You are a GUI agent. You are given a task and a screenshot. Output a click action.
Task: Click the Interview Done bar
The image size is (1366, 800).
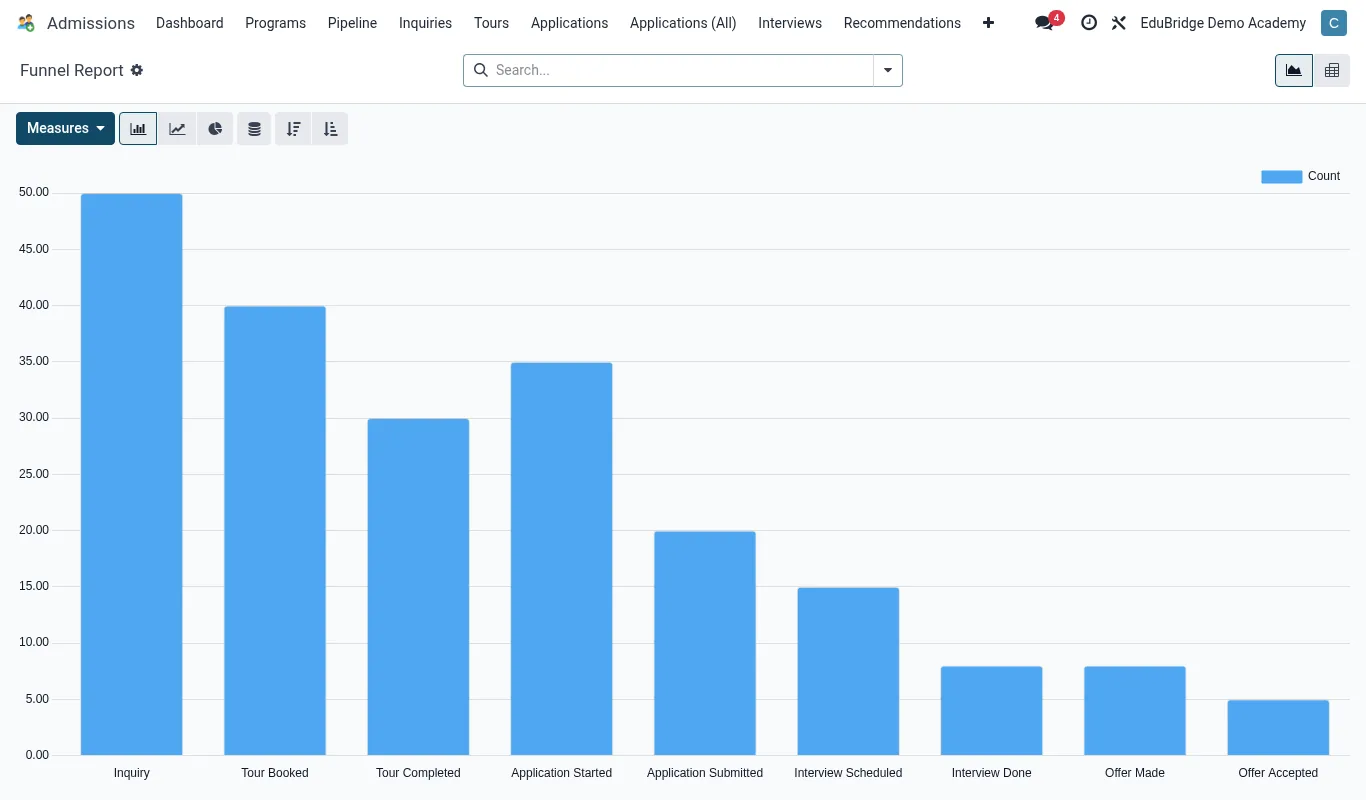point(991,711)
